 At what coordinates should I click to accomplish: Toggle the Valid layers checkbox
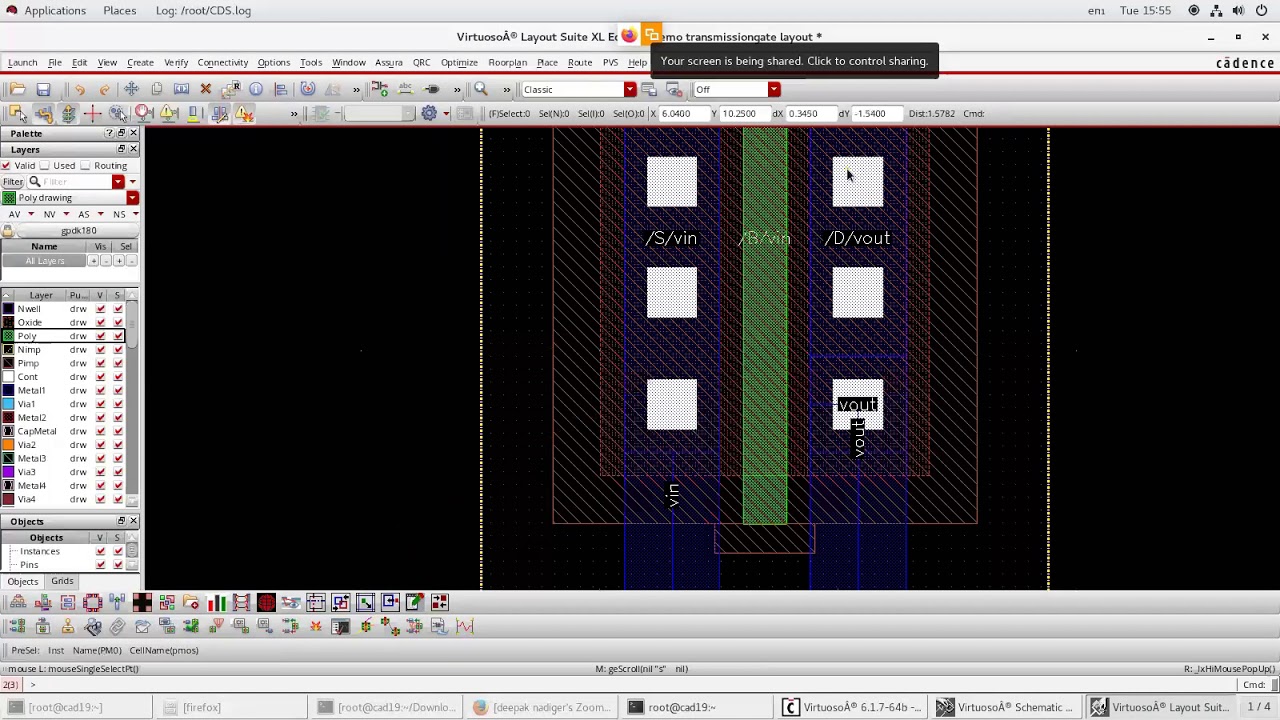point(6,165)
